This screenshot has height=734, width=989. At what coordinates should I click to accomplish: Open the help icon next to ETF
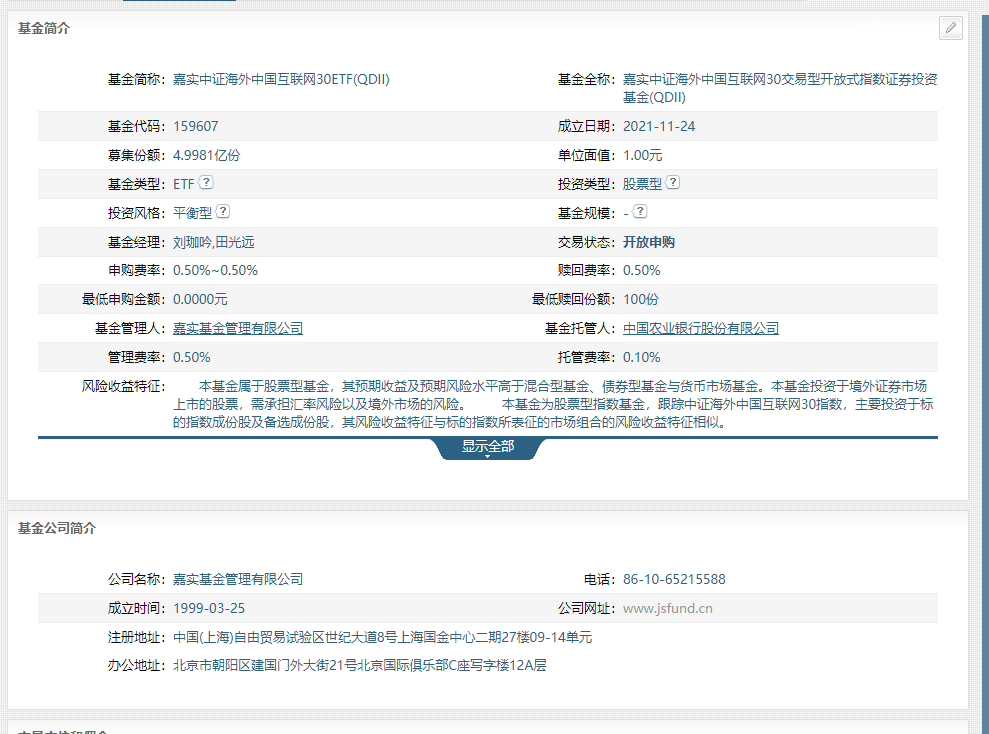pyautogui.click(x=206, y=183)
